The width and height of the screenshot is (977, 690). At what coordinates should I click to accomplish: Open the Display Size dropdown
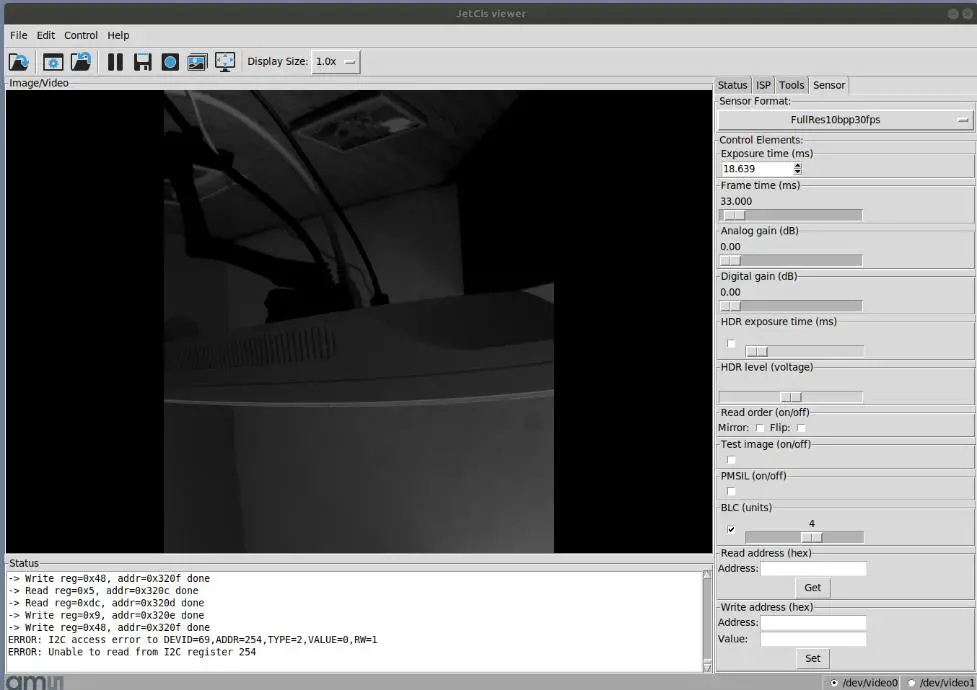[336, 62]
